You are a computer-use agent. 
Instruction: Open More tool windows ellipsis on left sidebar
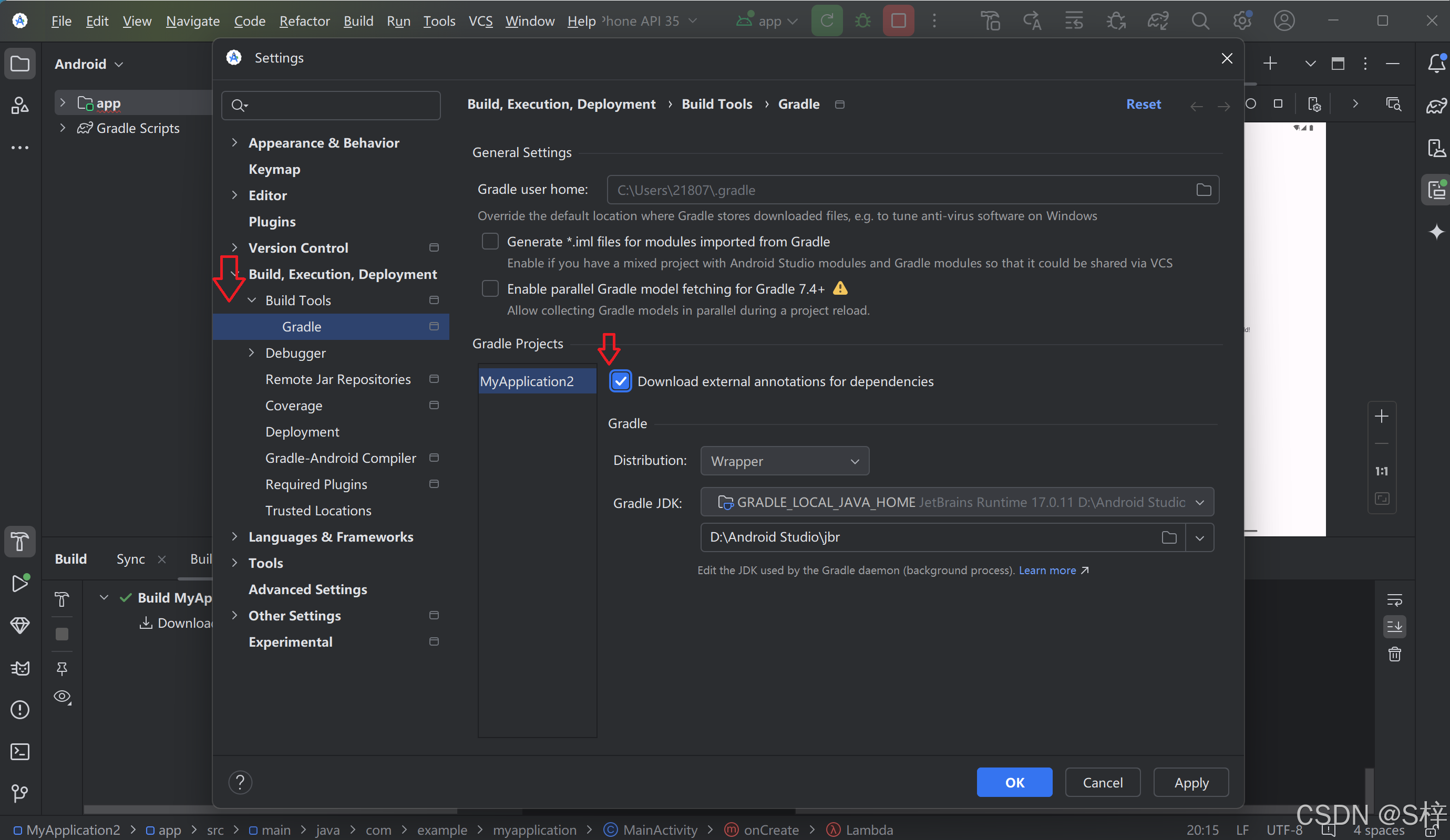[x=19, y=148]
